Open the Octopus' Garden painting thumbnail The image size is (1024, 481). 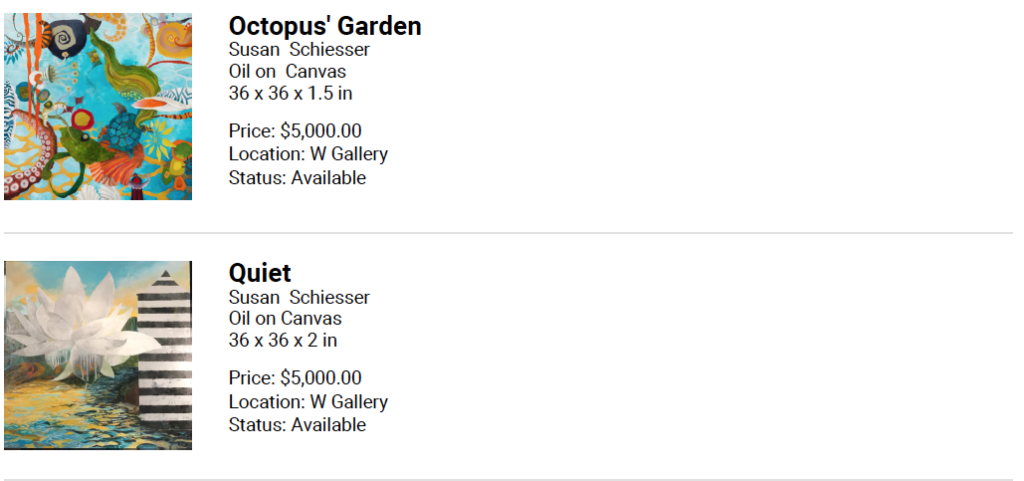coord(98,106)
